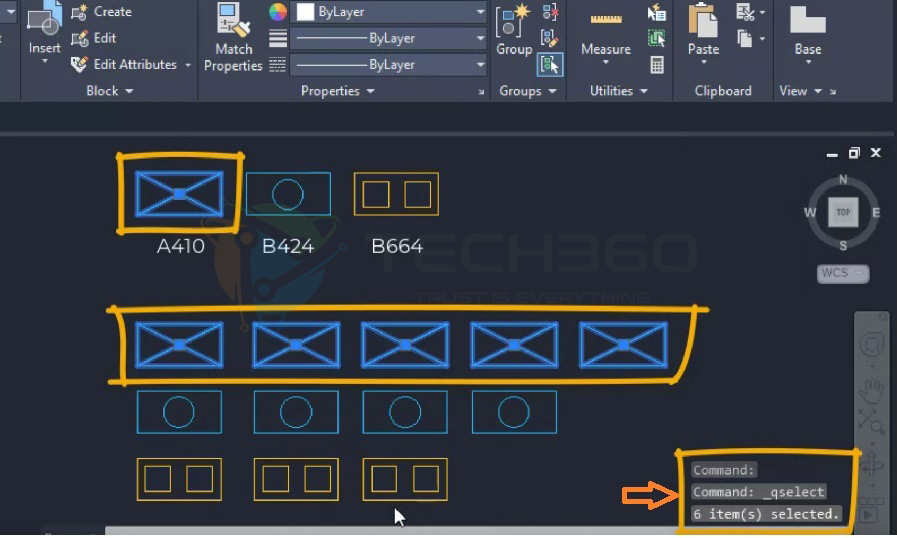Click the linetype icon

[278, 65]
